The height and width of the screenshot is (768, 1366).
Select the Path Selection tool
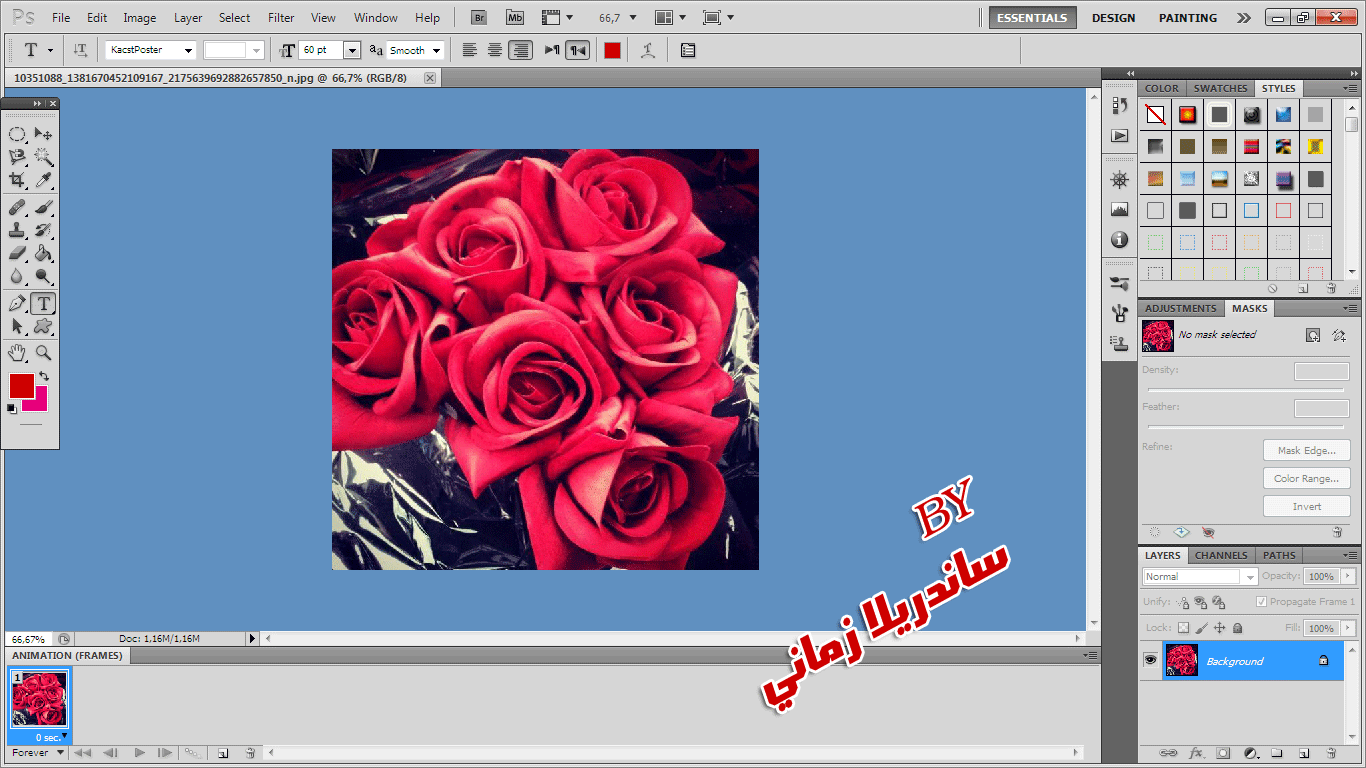click(x=17, y=327)
